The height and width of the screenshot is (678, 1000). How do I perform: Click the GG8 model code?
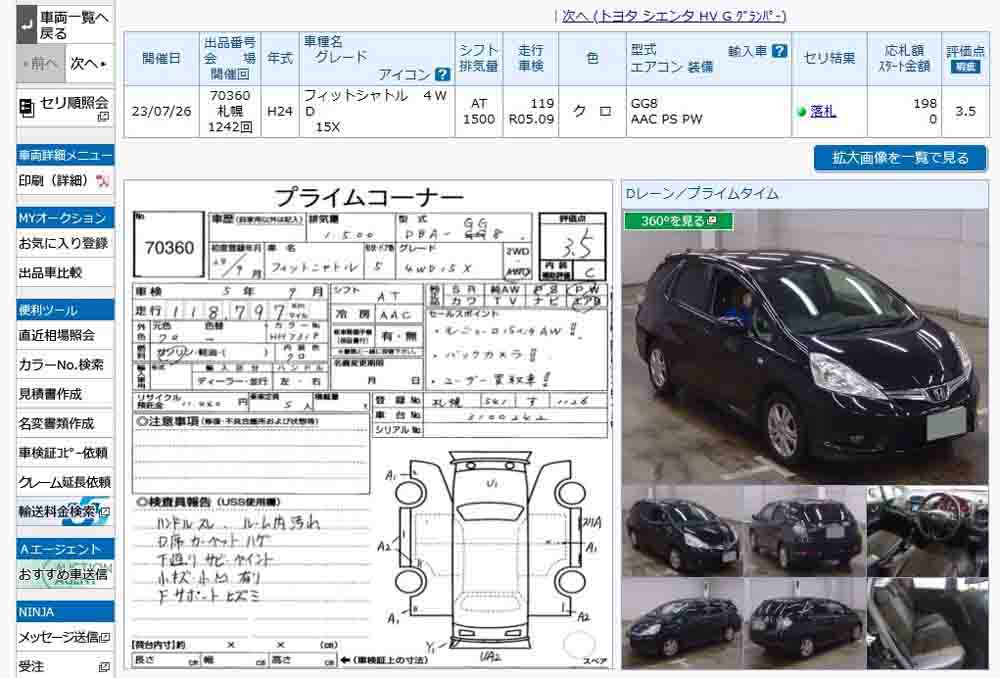tap(643, 103)
